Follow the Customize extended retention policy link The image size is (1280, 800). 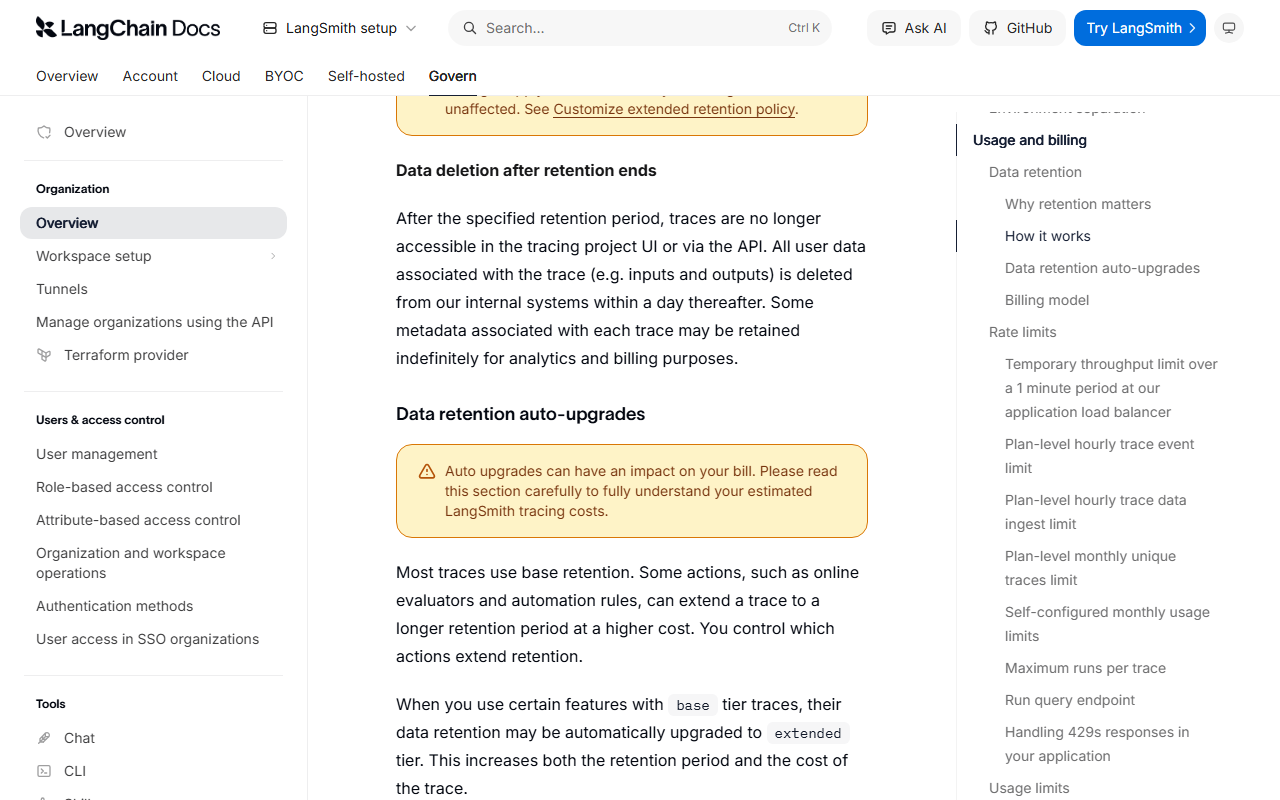point(674,109)
